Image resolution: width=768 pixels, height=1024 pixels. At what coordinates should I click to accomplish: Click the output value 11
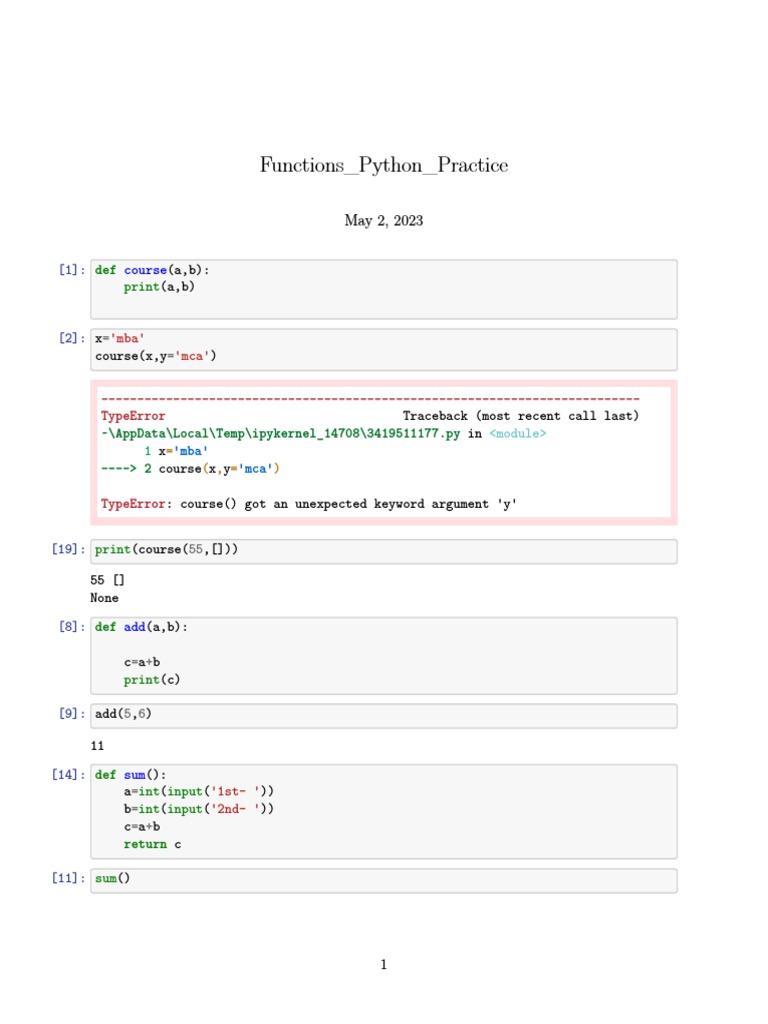pyautogui.click(x=97, y=746)
